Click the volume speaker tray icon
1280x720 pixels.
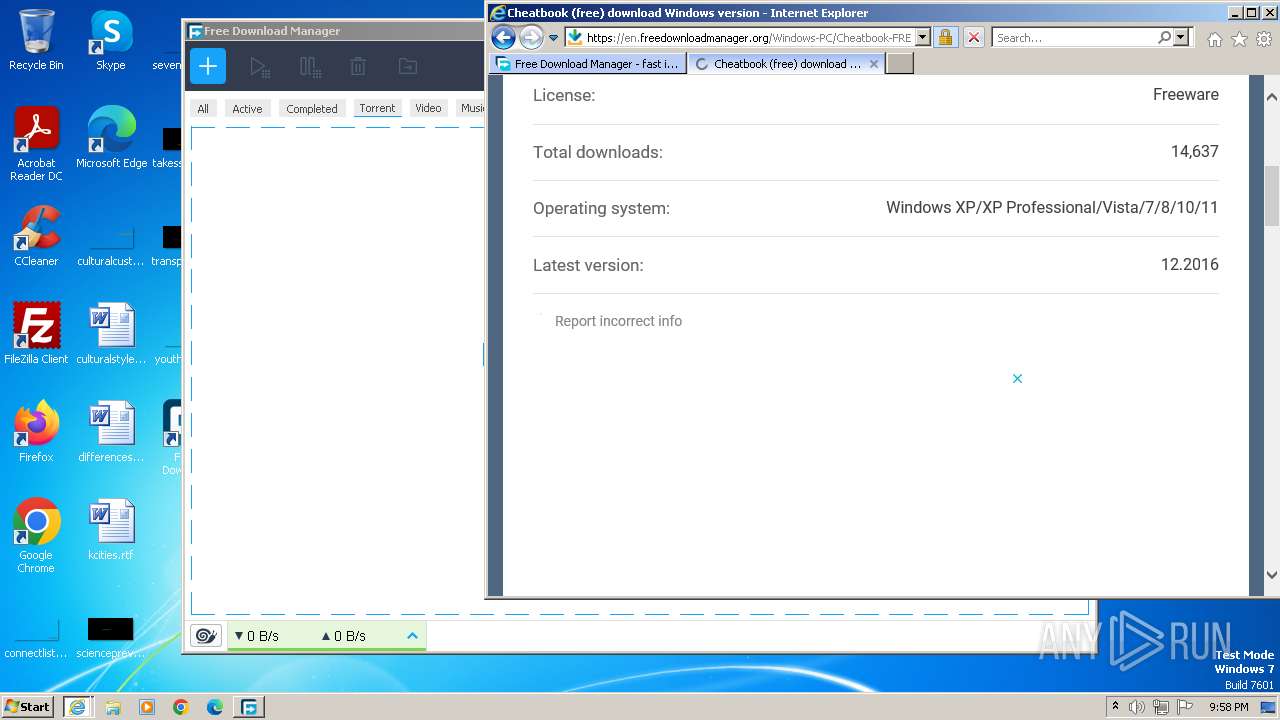click(x=1137, y=707)
